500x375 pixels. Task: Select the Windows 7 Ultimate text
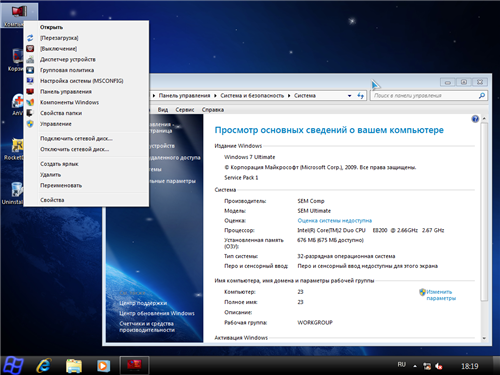point(250,157)
